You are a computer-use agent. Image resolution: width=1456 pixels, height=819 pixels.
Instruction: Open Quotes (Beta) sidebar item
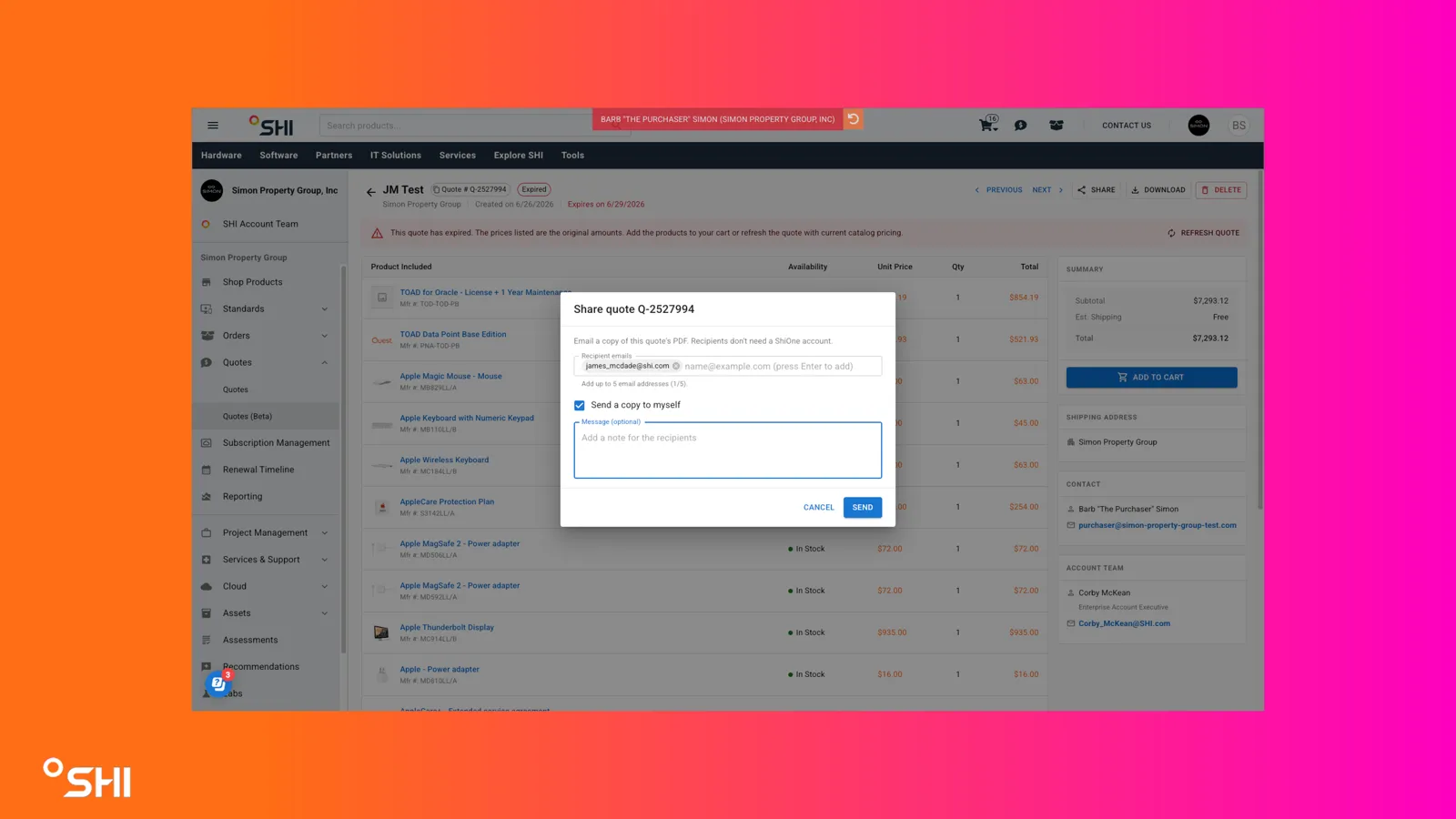click(x=248, y=416)
